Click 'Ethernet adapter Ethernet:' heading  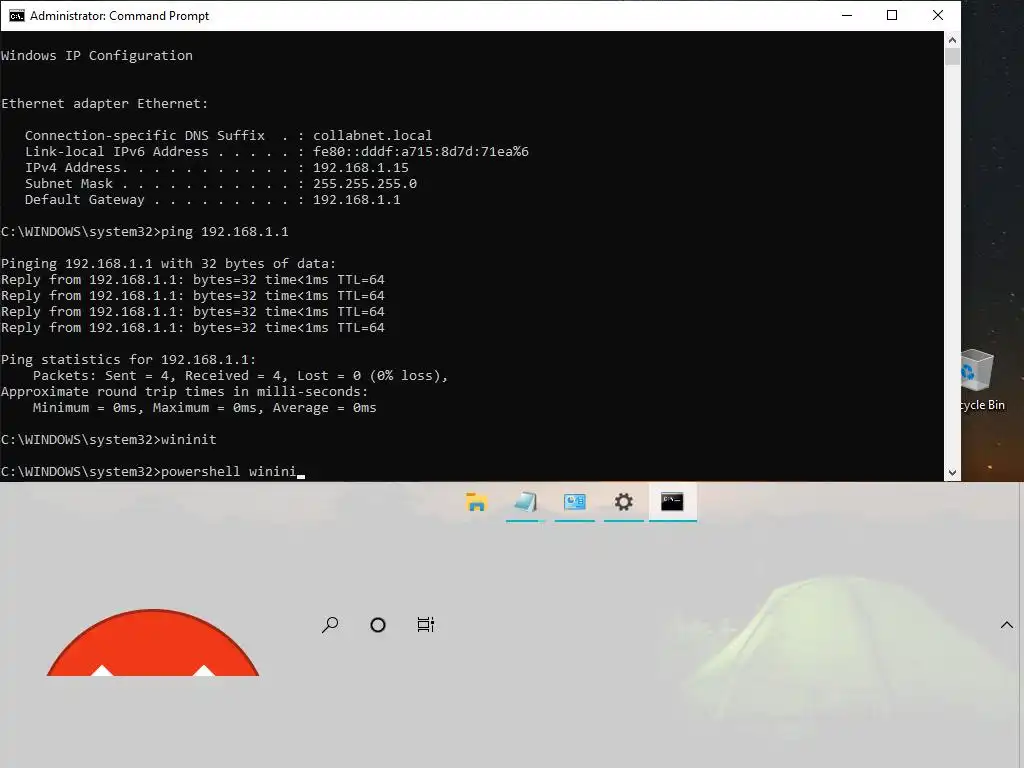[x=104, y=104]
